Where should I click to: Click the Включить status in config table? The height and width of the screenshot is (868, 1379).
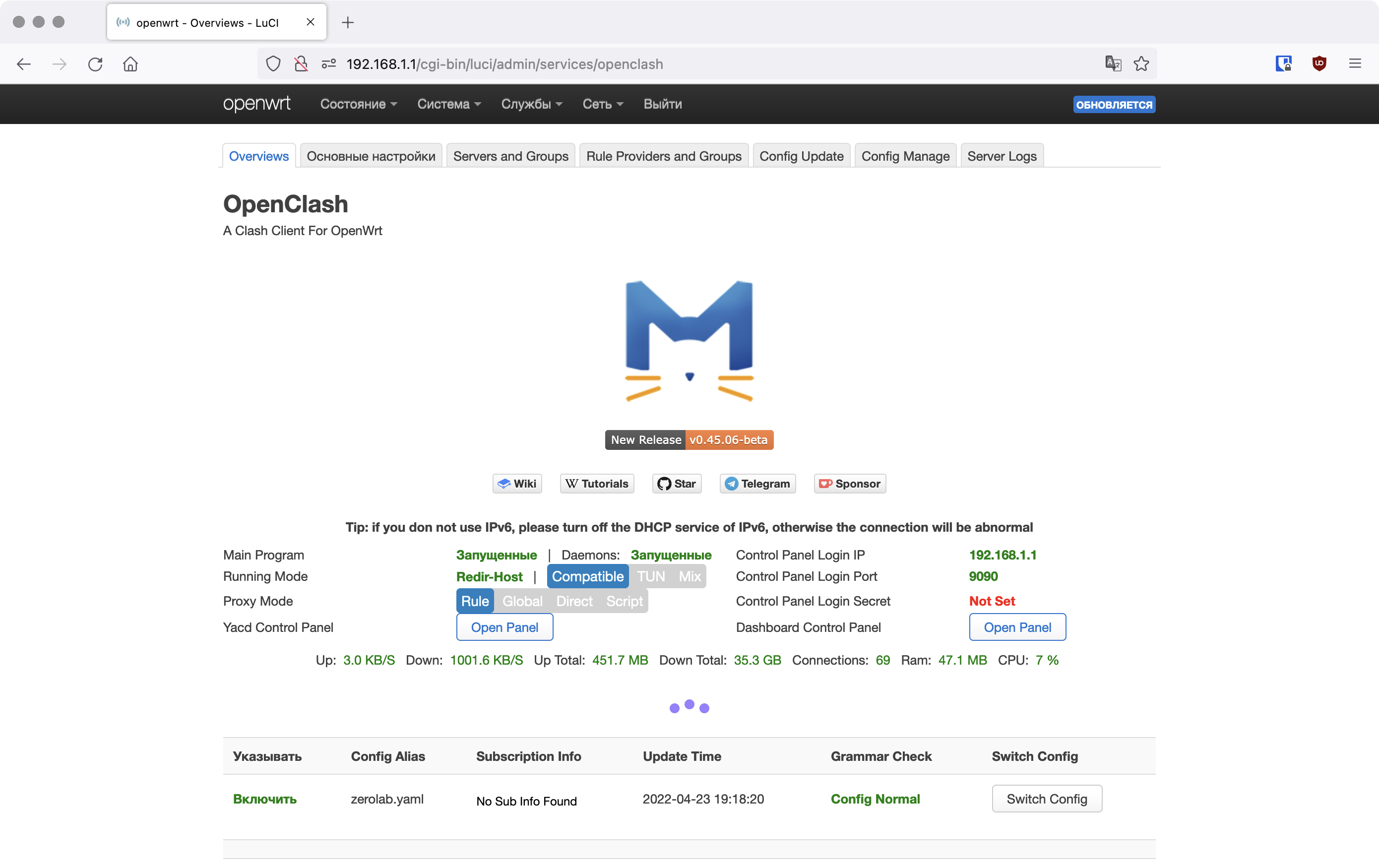click(x=264, y=799)
